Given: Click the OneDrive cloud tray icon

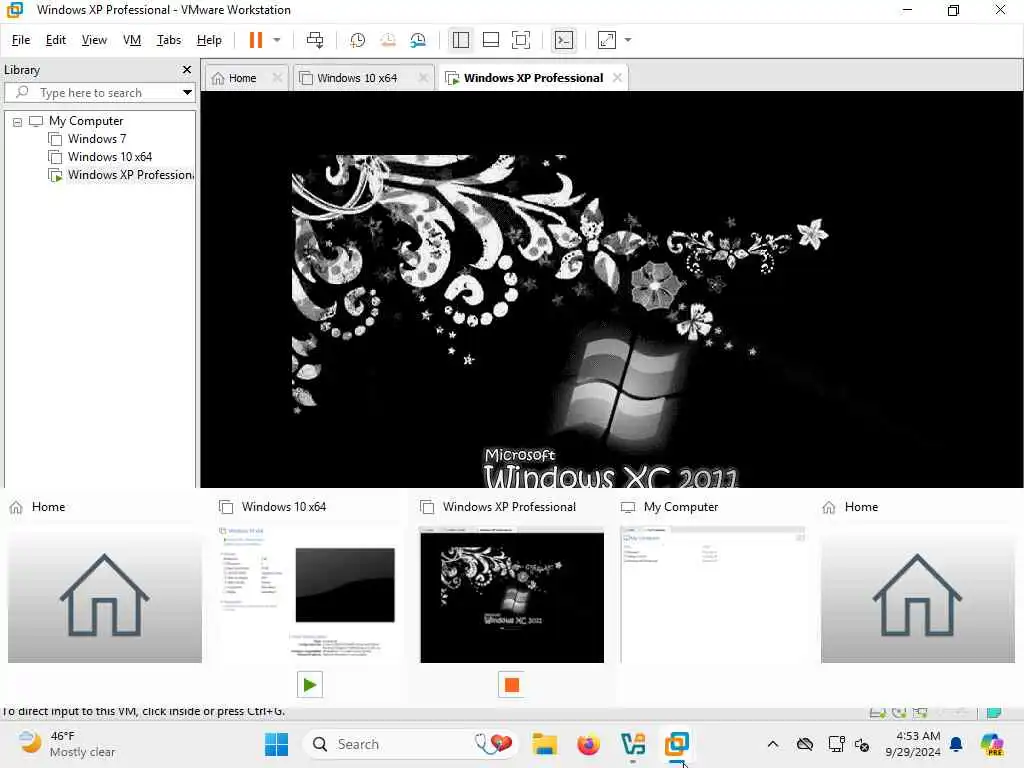Looking at the screenshot, I should tap(805, 744).
